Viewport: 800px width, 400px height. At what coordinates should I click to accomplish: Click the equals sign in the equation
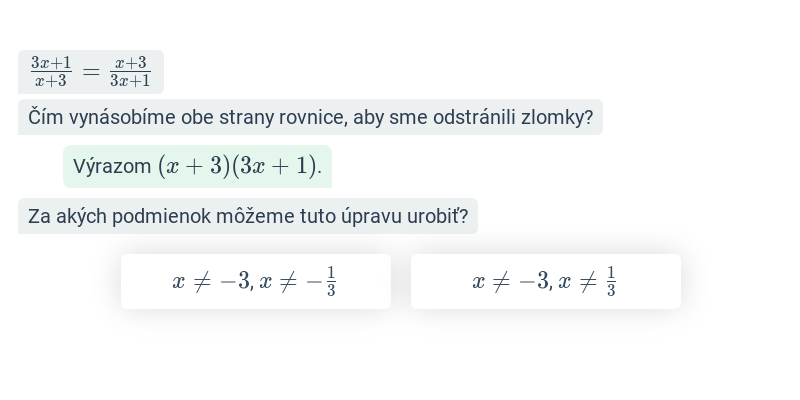point(91,72)
